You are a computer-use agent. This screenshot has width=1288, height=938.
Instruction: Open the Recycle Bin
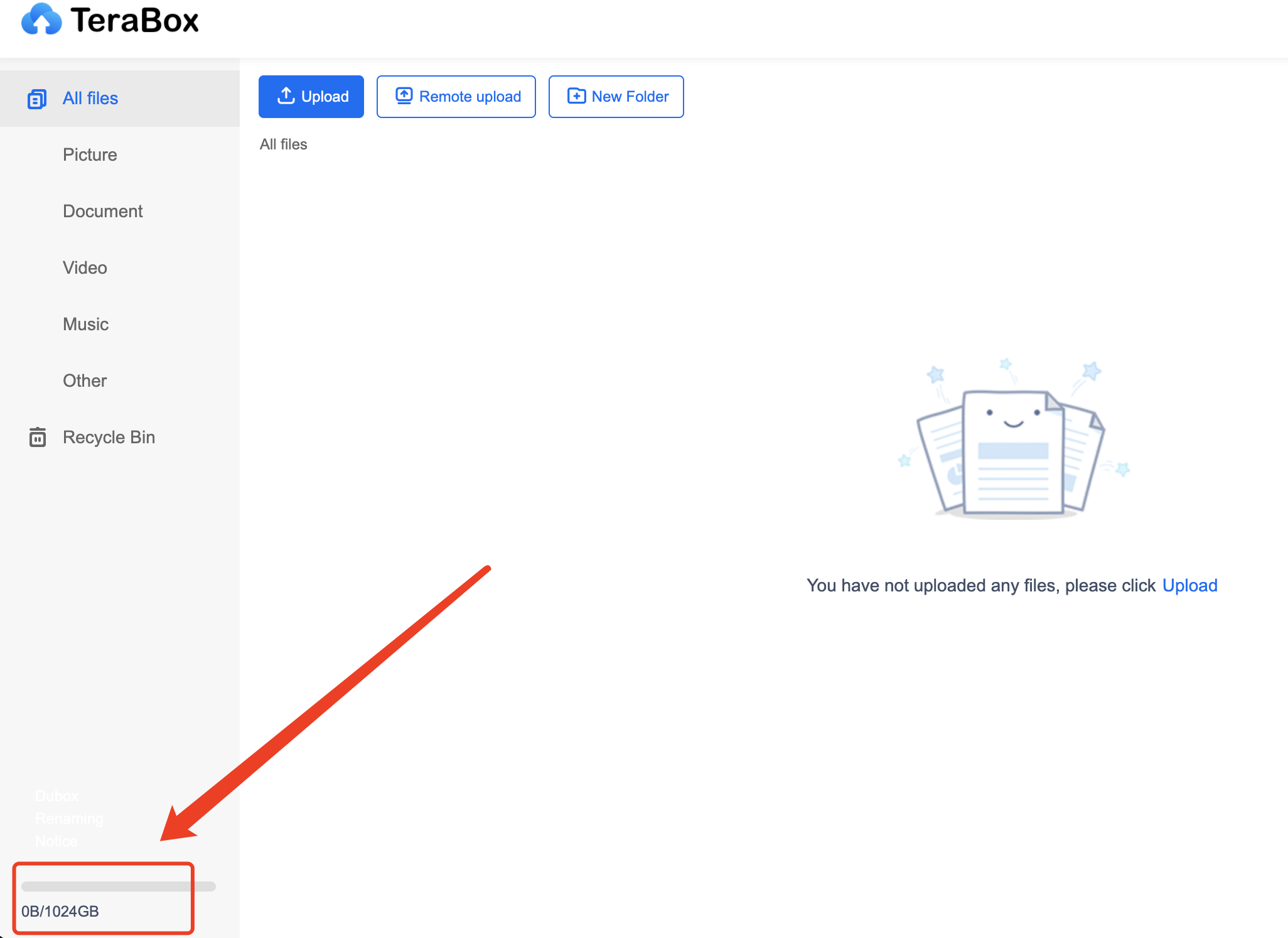[x=109, y=438]
